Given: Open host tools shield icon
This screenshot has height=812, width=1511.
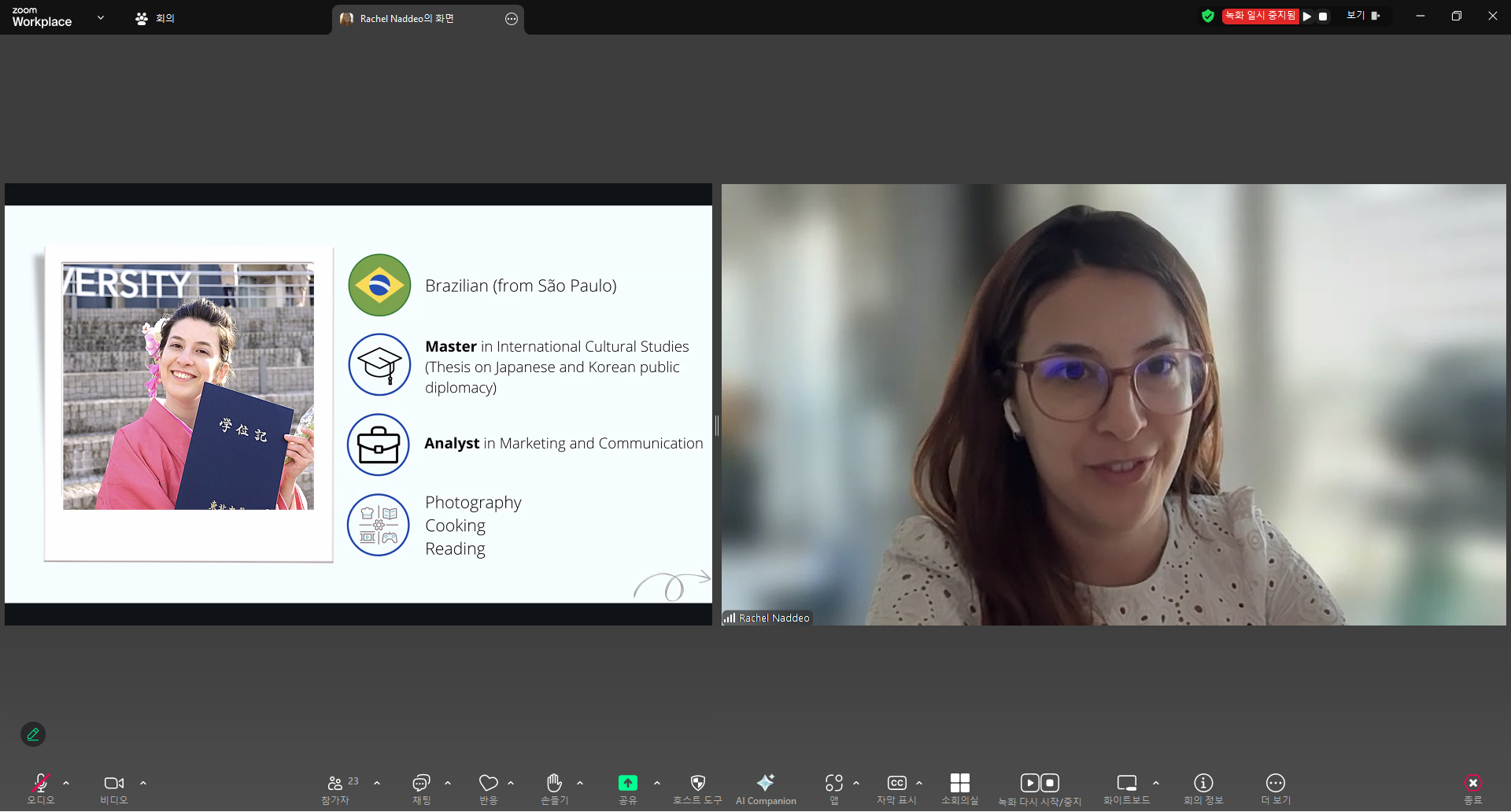Looking at the screenshot, I should [x=697, y=784].
